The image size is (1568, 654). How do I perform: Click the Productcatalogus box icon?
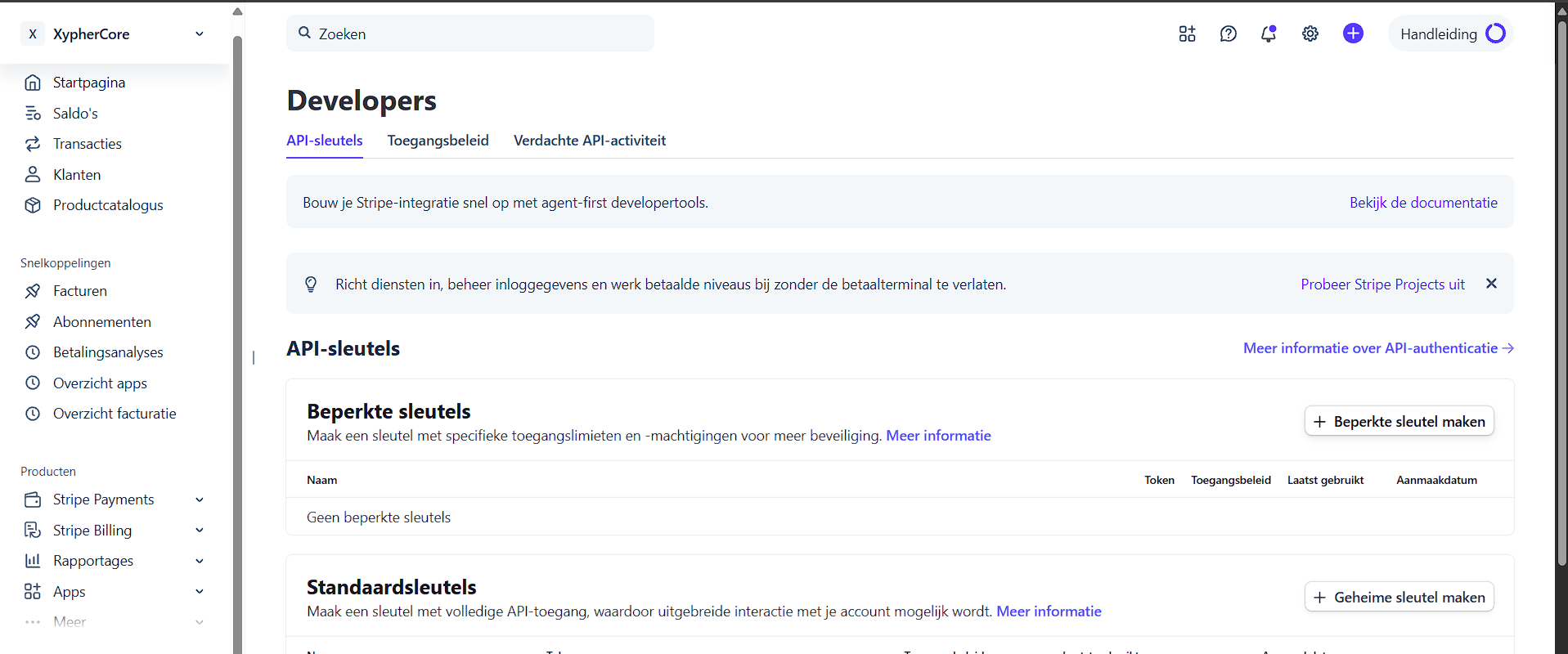(33, 205)
